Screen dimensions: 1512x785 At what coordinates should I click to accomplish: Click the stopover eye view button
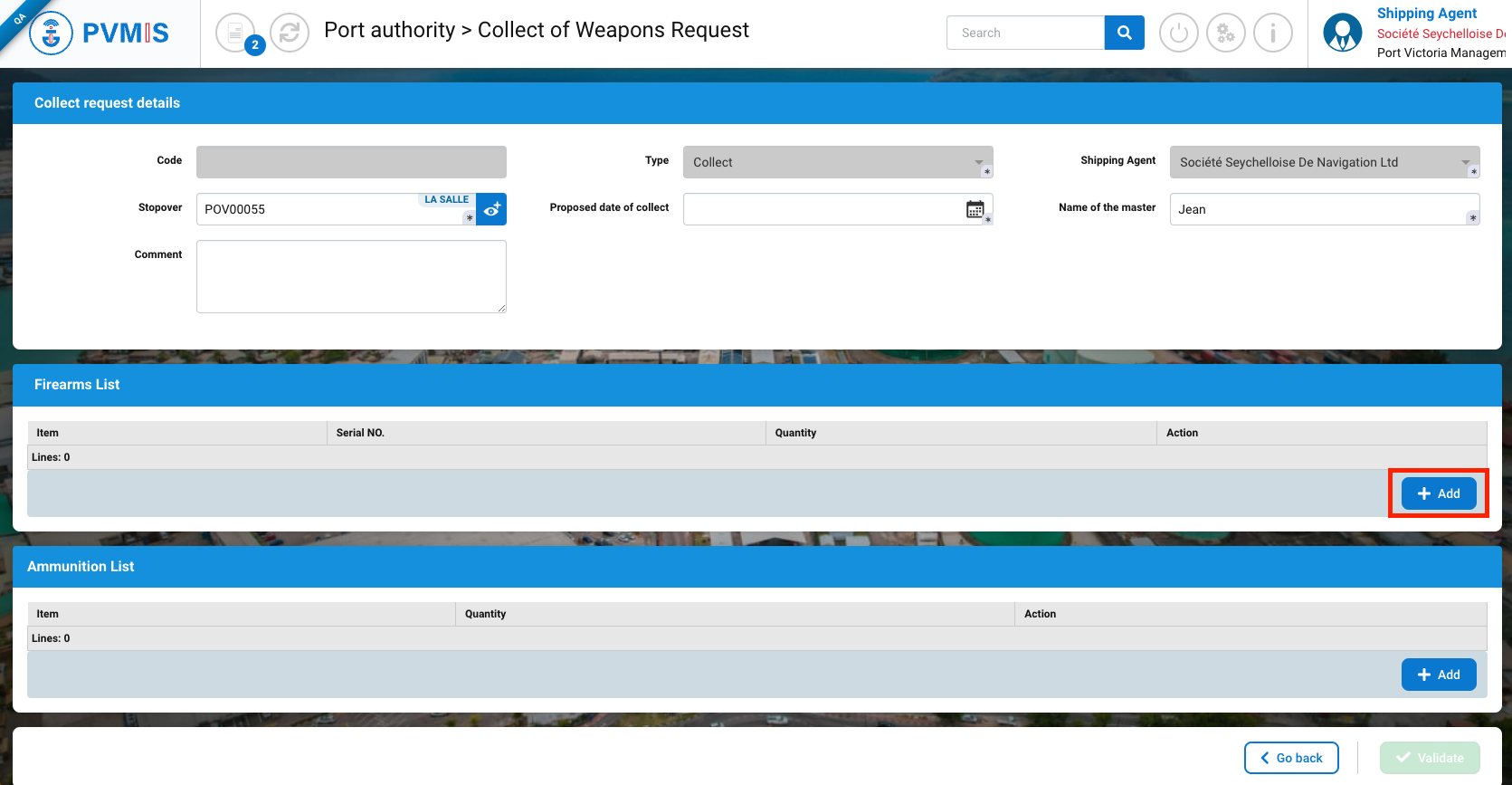(x=491, y=210)
